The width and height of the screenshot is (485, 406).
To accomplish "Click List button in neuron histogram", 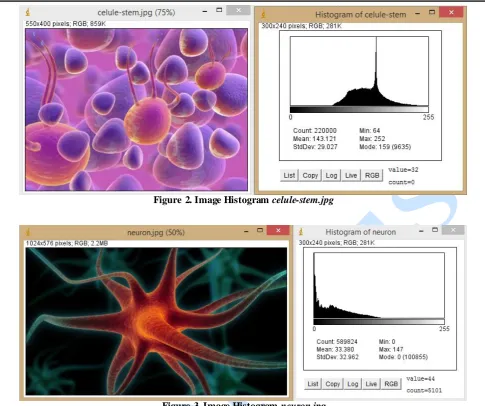I will [313, 384].
